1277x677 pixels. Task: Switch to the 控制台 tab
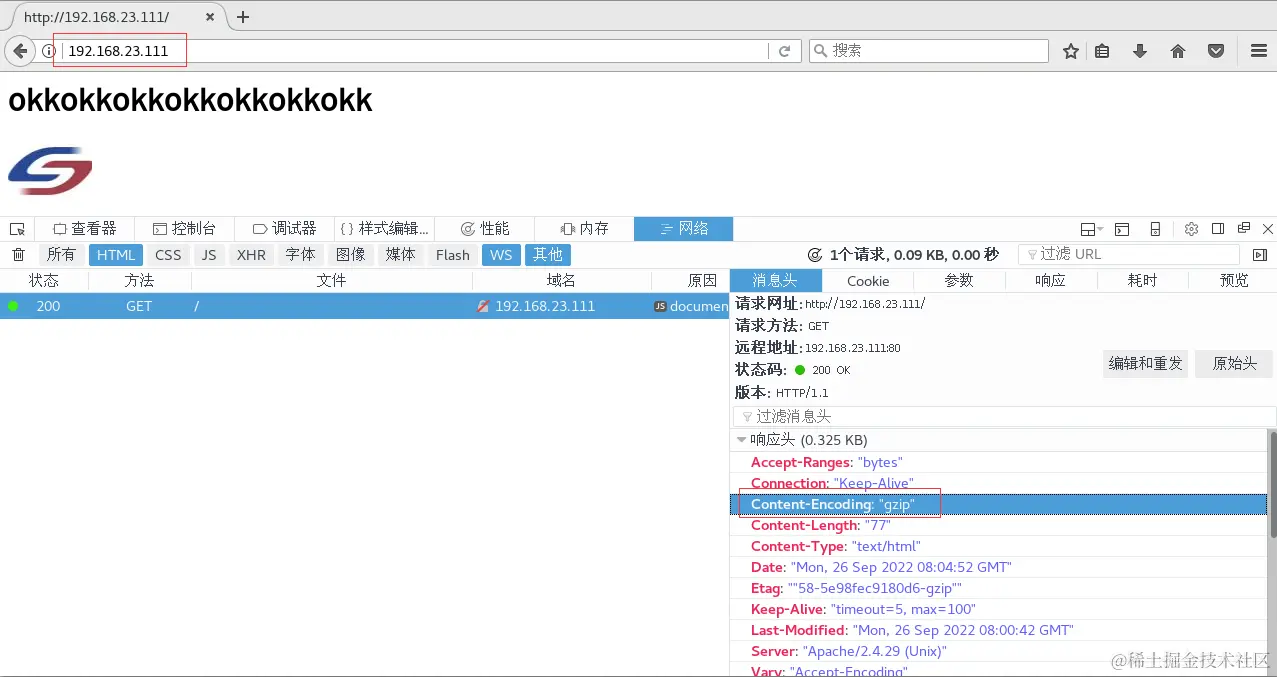184,229
